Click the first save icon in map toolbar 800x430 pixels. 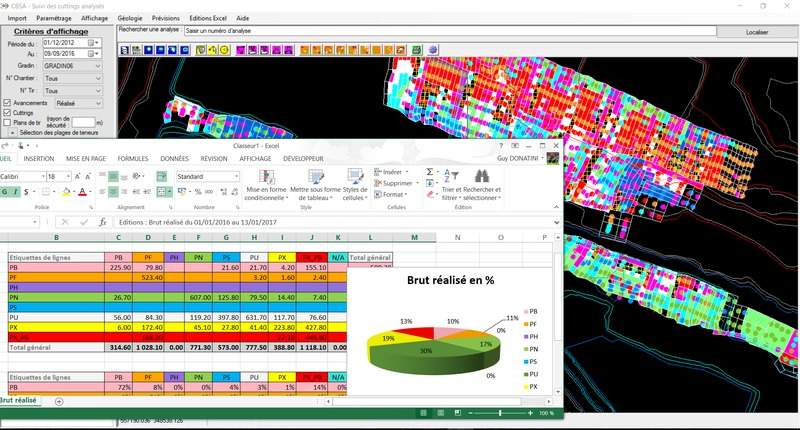(125, 50)
